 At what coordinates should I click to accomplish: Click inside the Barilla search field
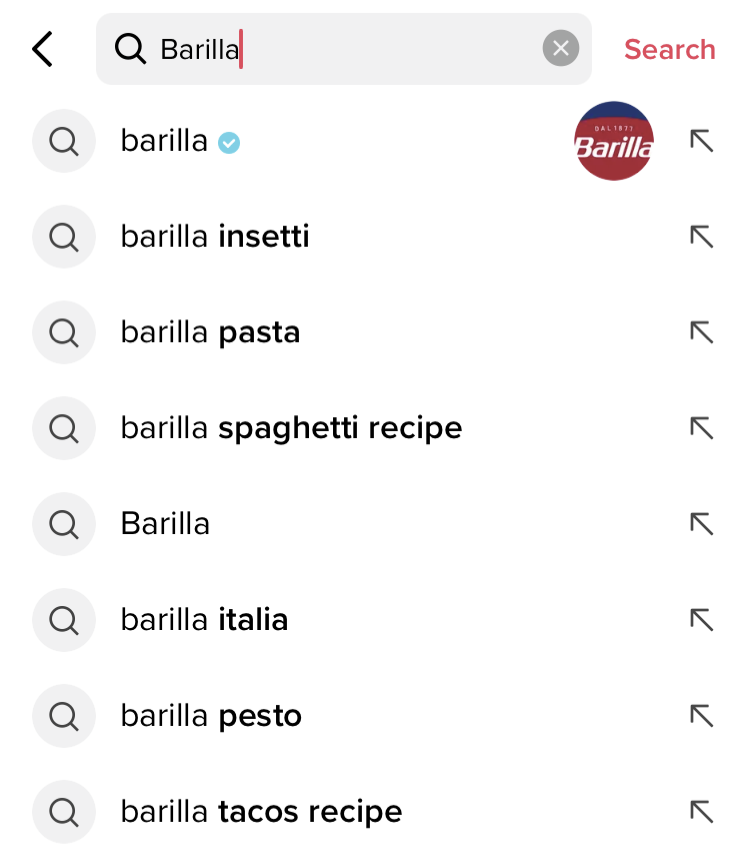tap(340, 49)
